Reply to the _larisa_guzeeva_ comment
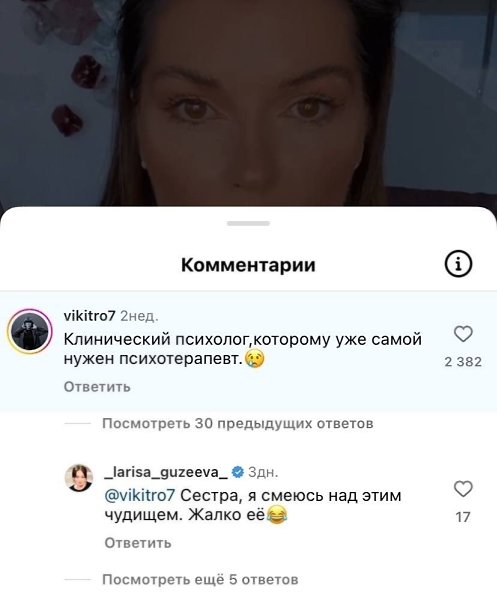 tap(138, 543)
